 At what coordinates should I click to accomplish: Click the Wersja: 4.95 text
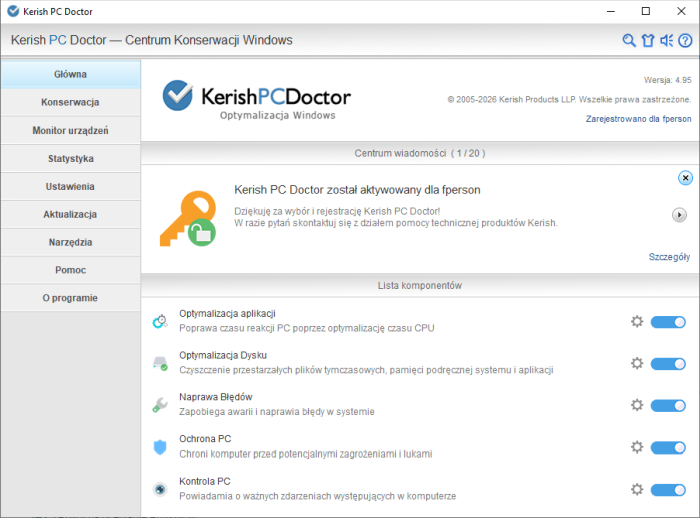coord(667,80)
